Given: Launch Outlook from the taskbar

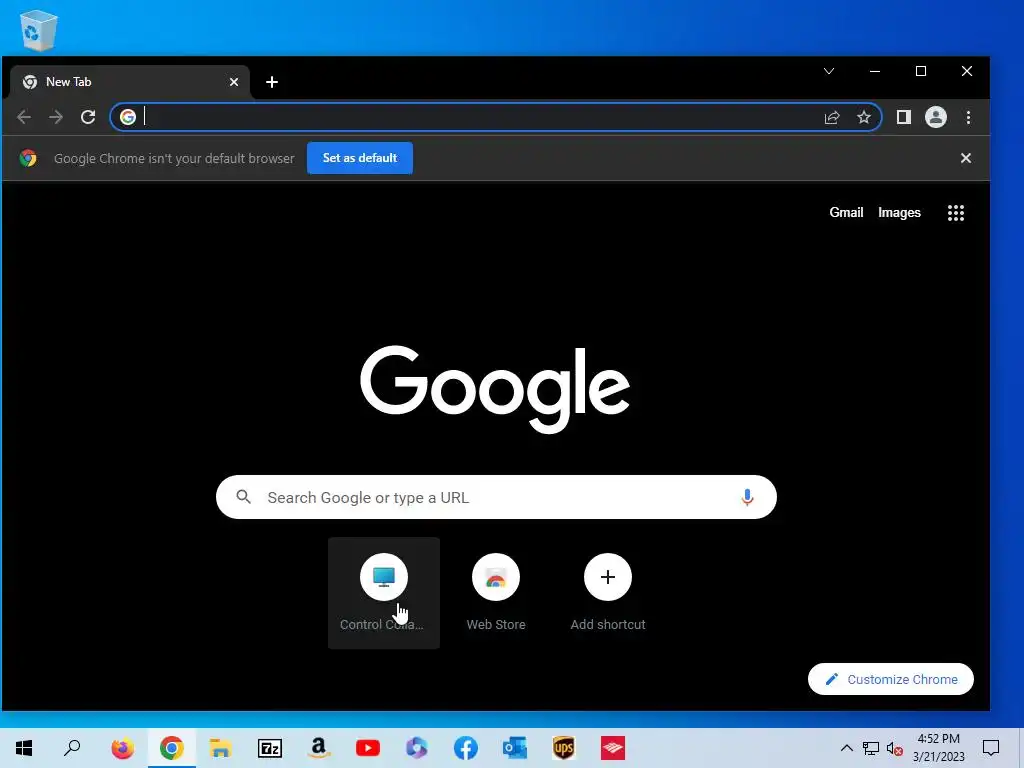Looking at the screenshot, I should [x=515, y=748].
